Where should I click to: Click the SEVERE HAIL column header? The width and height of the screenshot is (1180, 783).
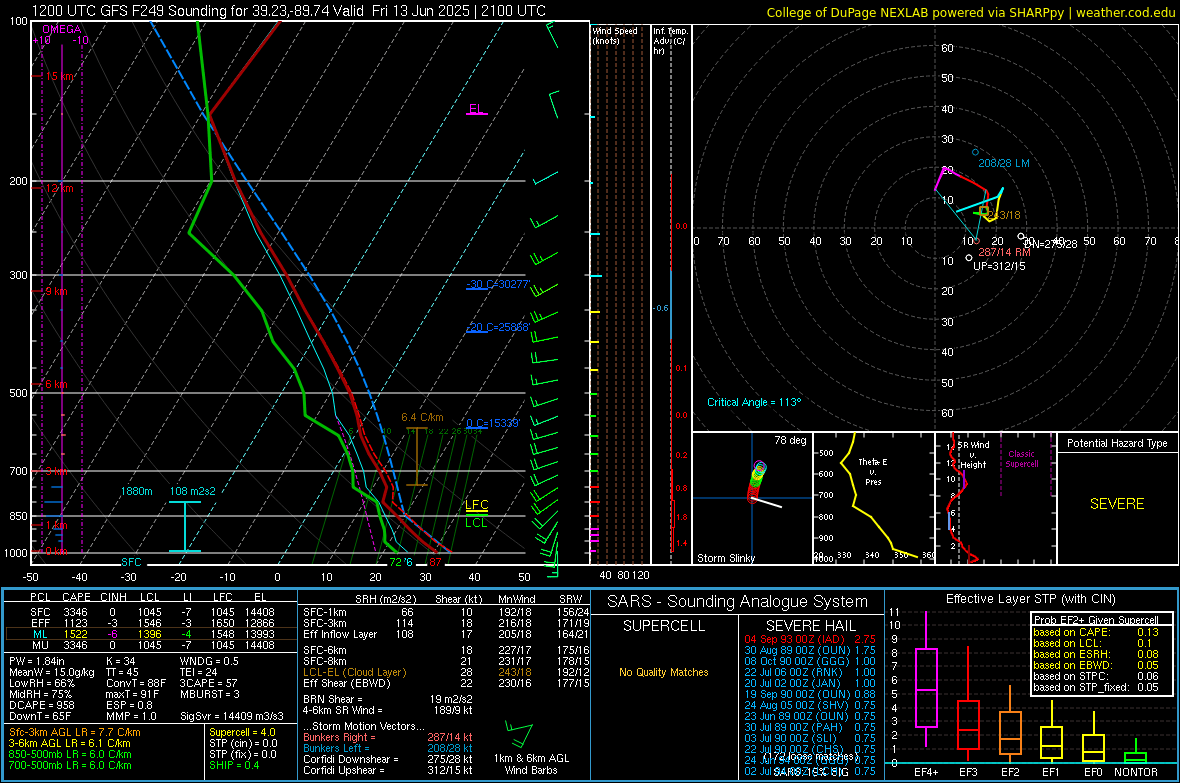[810, 626]
